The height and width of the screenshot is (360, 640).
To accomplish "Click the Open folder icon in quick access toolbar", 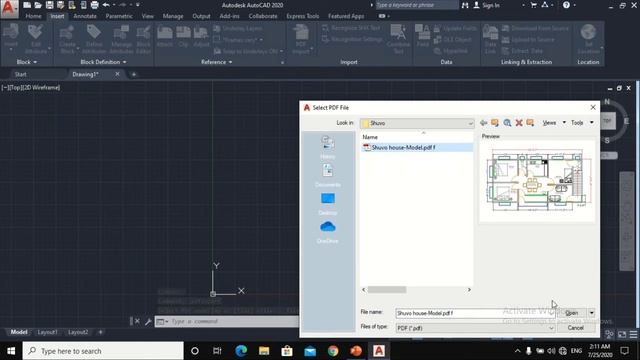I will [x=38, y=5].
